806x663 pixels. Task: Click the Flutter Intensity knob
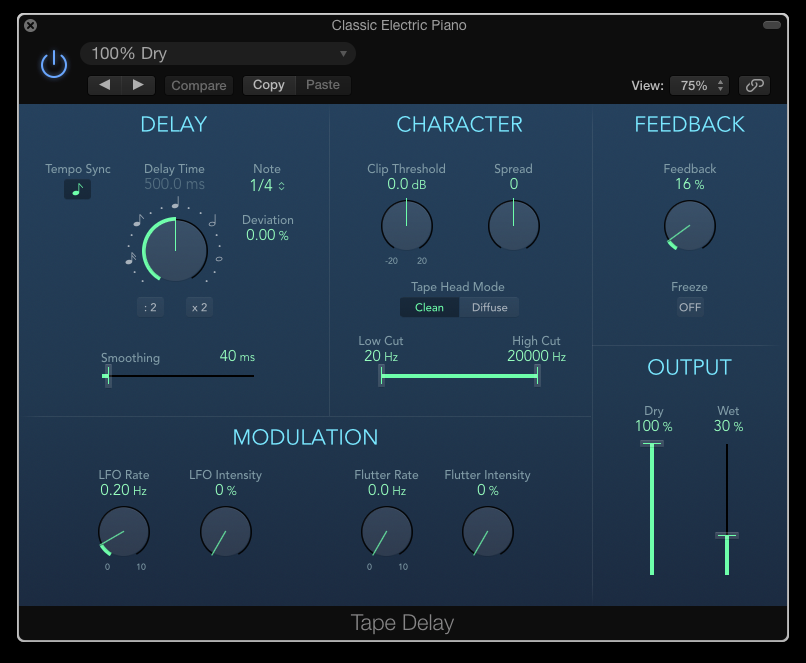tap(488, 531)
